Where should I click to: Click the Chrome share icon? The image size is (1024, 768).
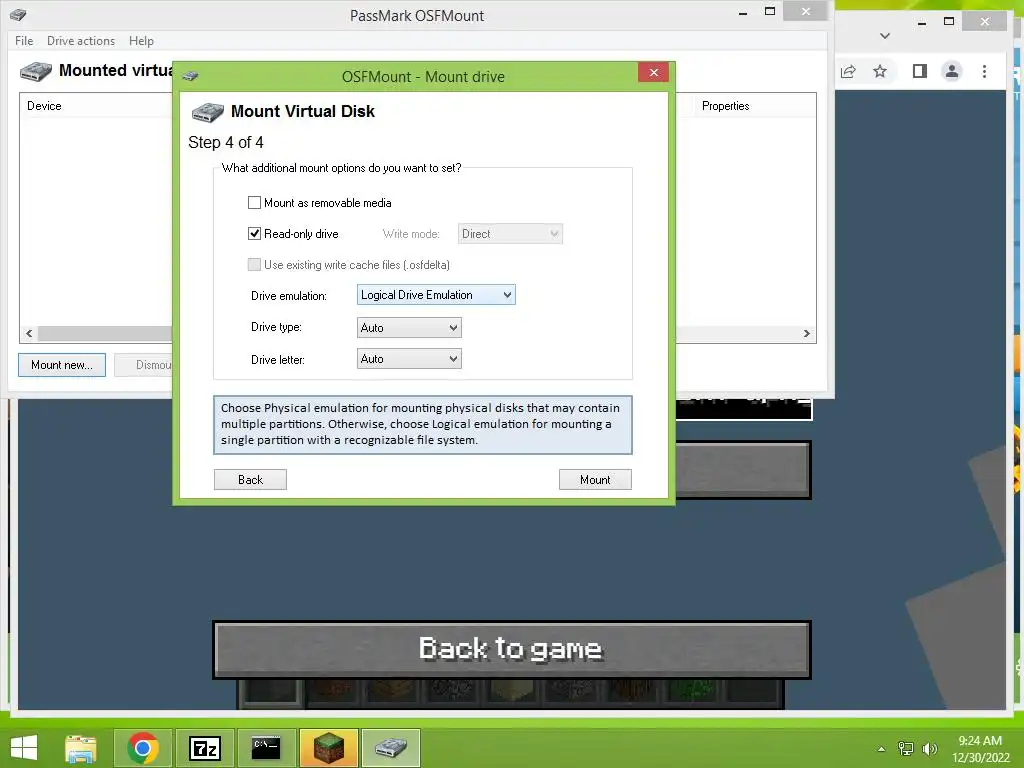[848, 71]
